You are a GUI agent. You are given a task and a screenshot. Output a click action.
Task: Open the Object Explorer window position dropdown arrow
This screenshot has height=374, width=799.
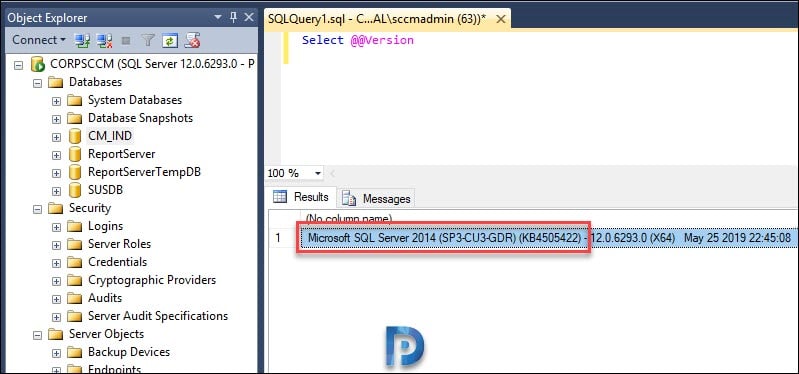218,18
